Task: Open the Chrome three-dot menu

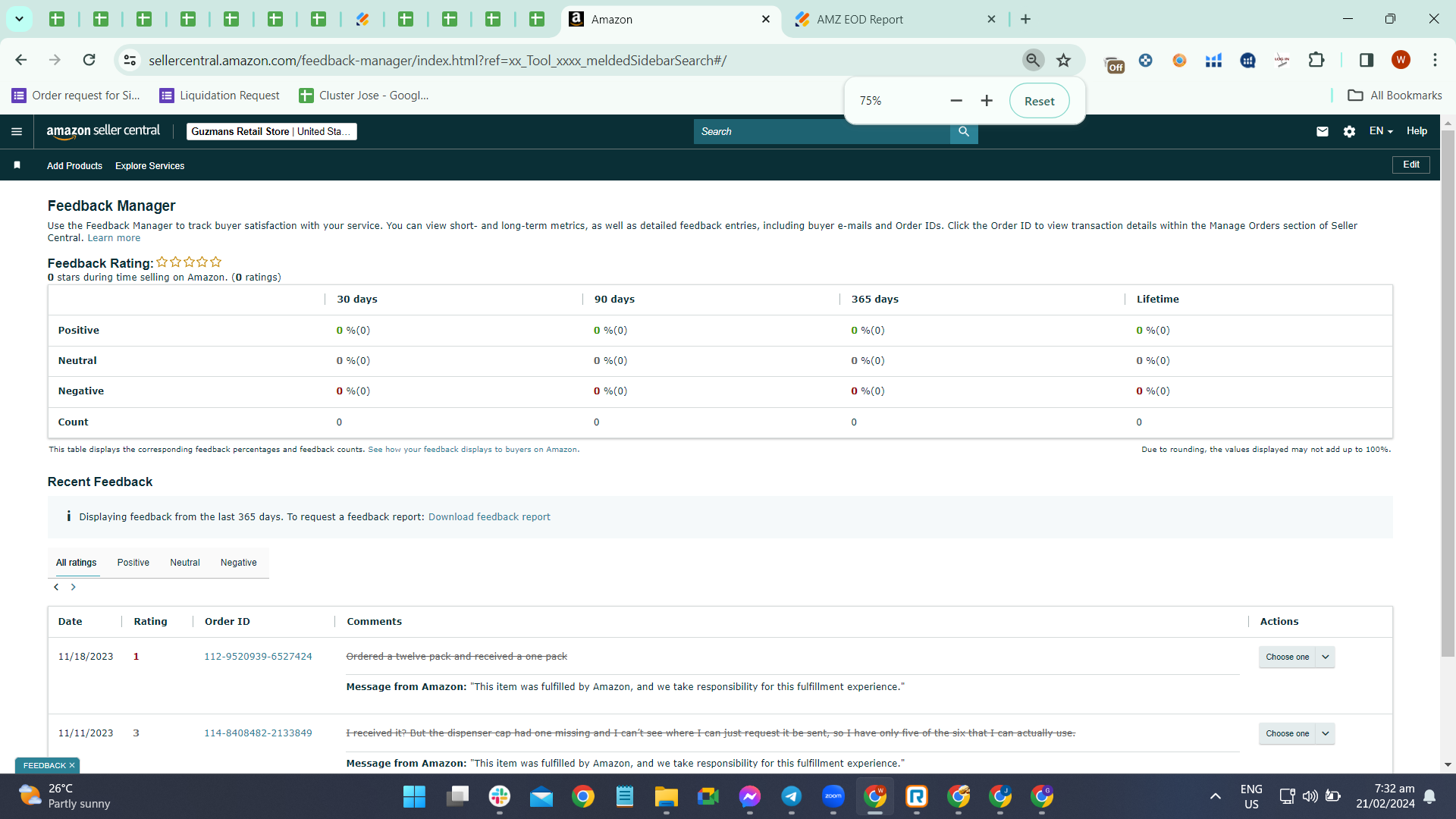Action: coord(1435,60)
